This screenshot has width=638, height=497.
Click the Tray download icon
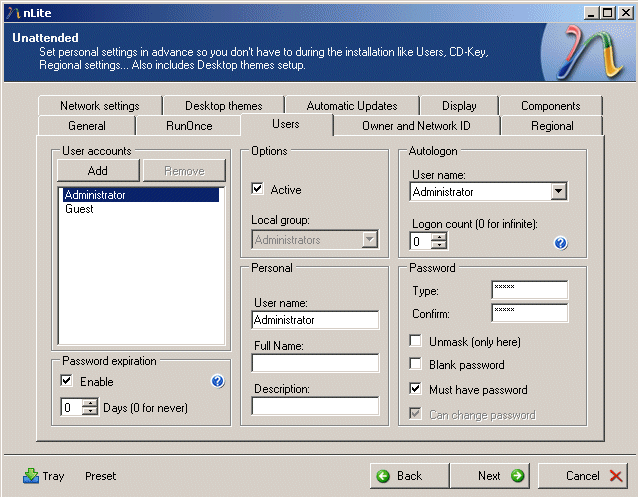coord(31,475)
